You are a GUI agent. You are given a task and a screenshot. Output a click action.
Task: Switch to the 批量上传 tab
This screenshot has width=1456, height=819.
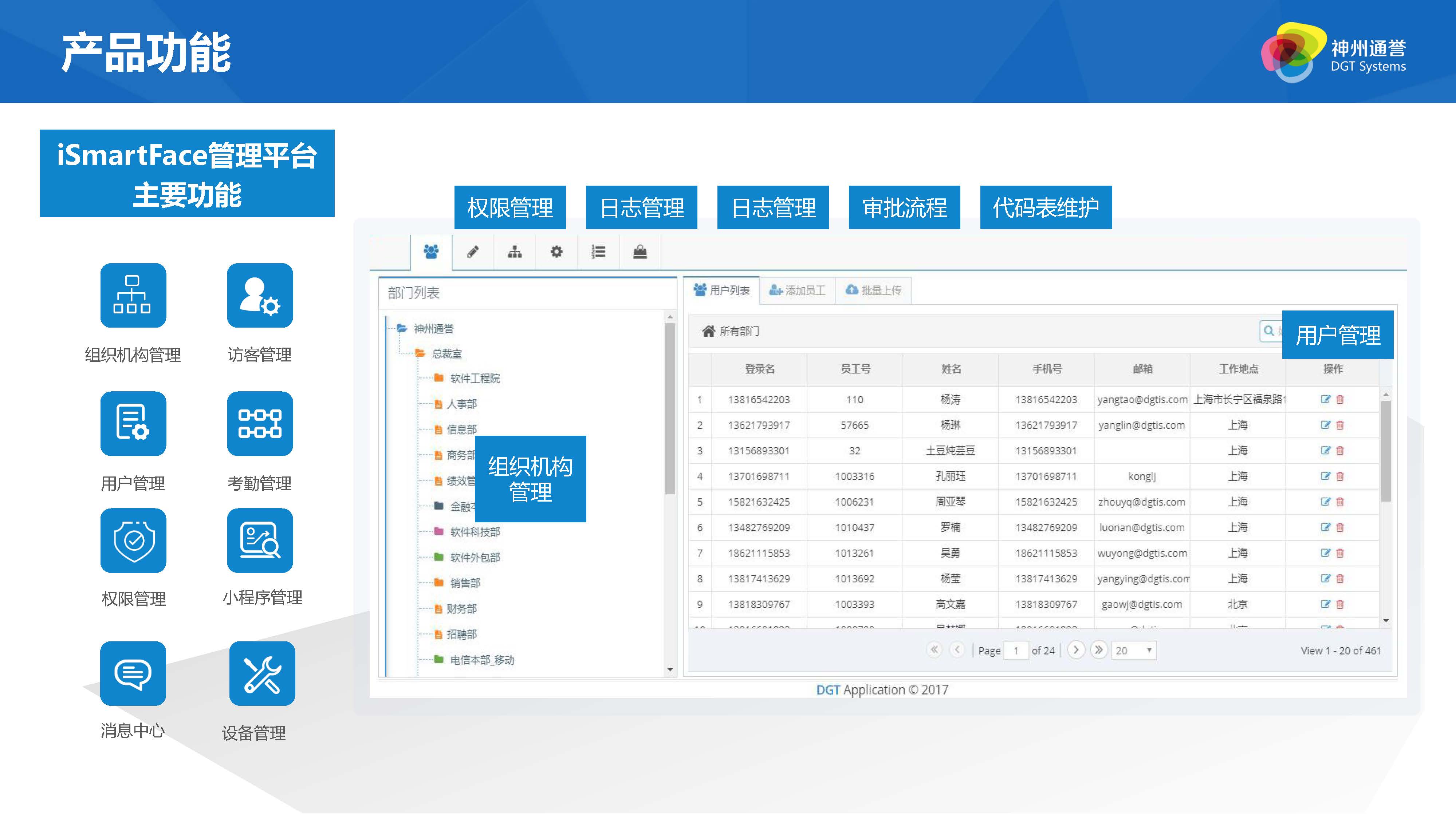[x=873, y=290]
